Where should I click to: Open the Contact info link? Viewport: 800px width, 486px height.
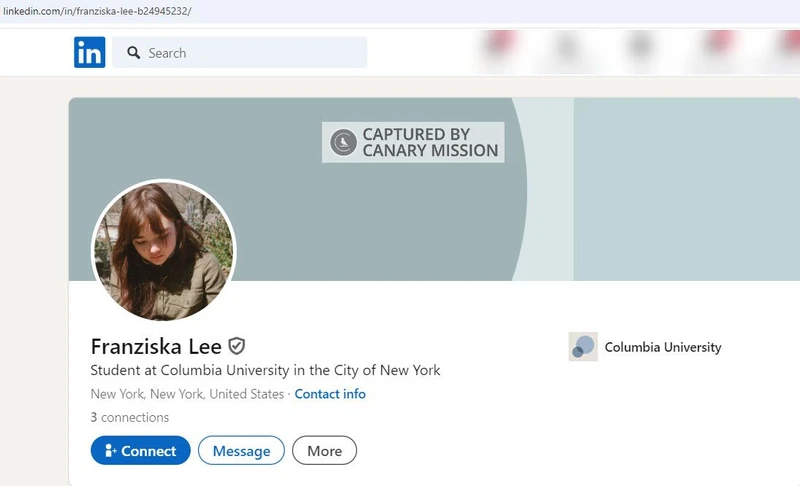330,394
